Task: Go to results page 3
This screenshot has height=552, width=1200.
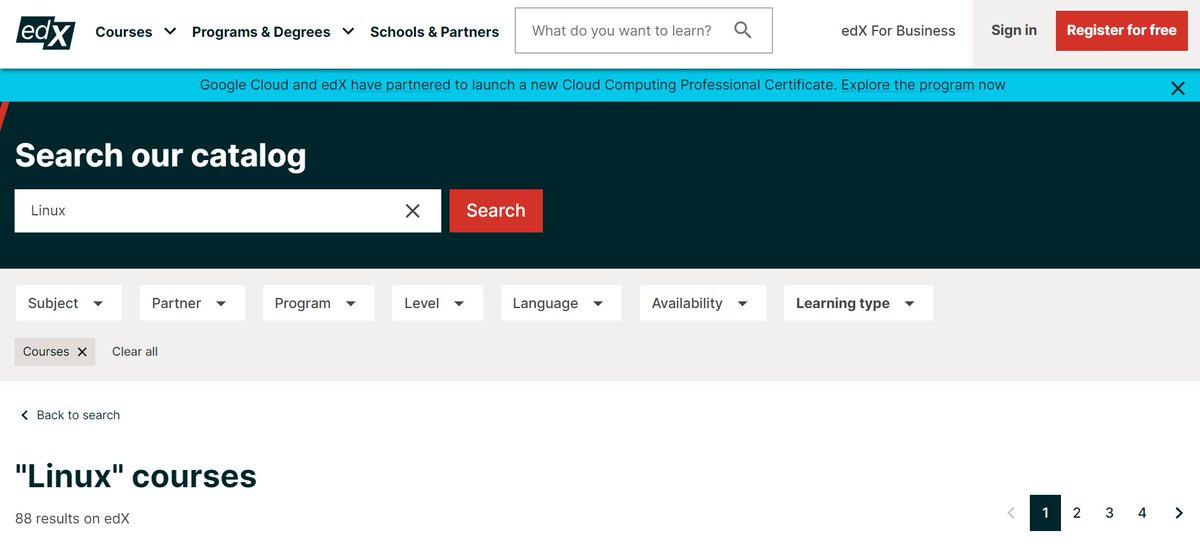Action: click(x=1109, y=513)
